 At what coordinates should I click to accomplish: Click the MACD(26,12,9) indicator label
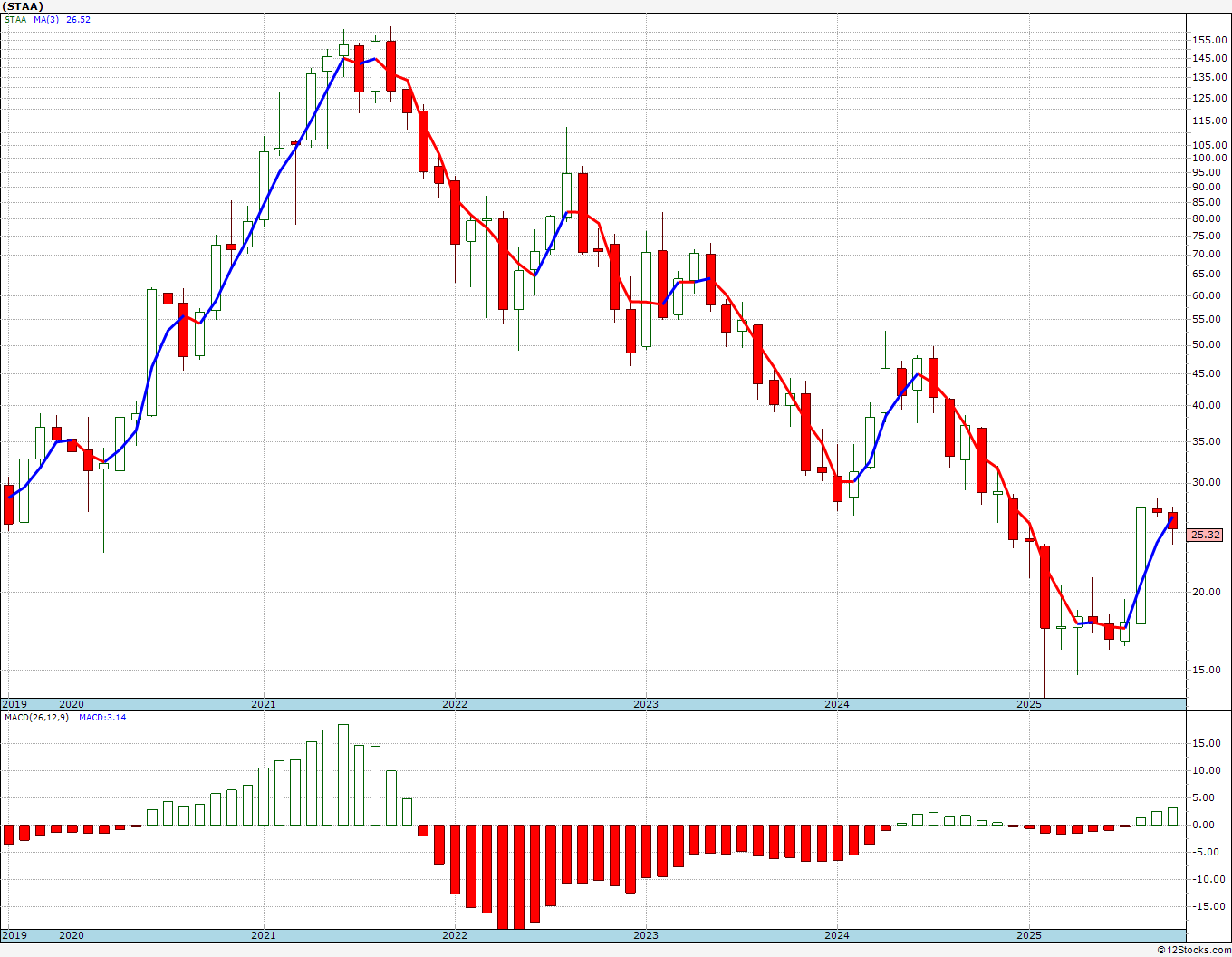click(36, 718)
